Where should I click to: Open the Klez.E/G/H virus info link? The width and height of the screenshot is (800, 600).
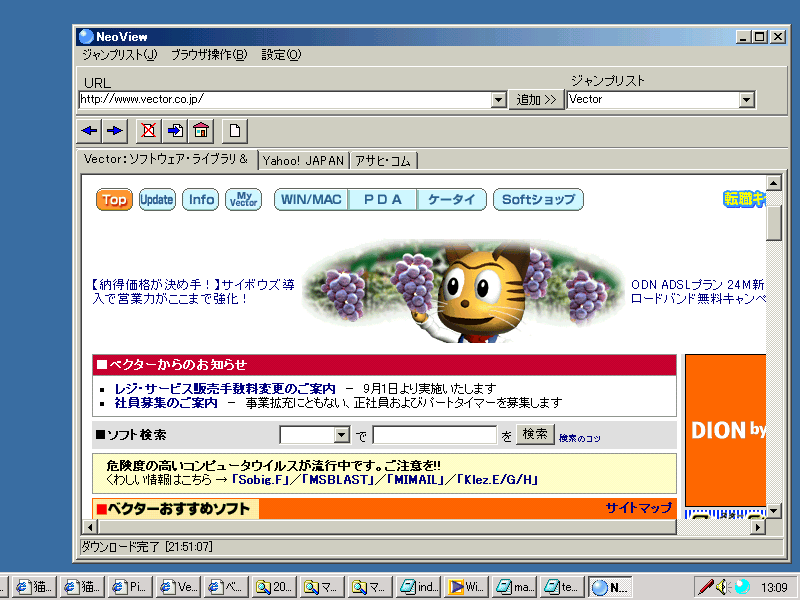497,480
